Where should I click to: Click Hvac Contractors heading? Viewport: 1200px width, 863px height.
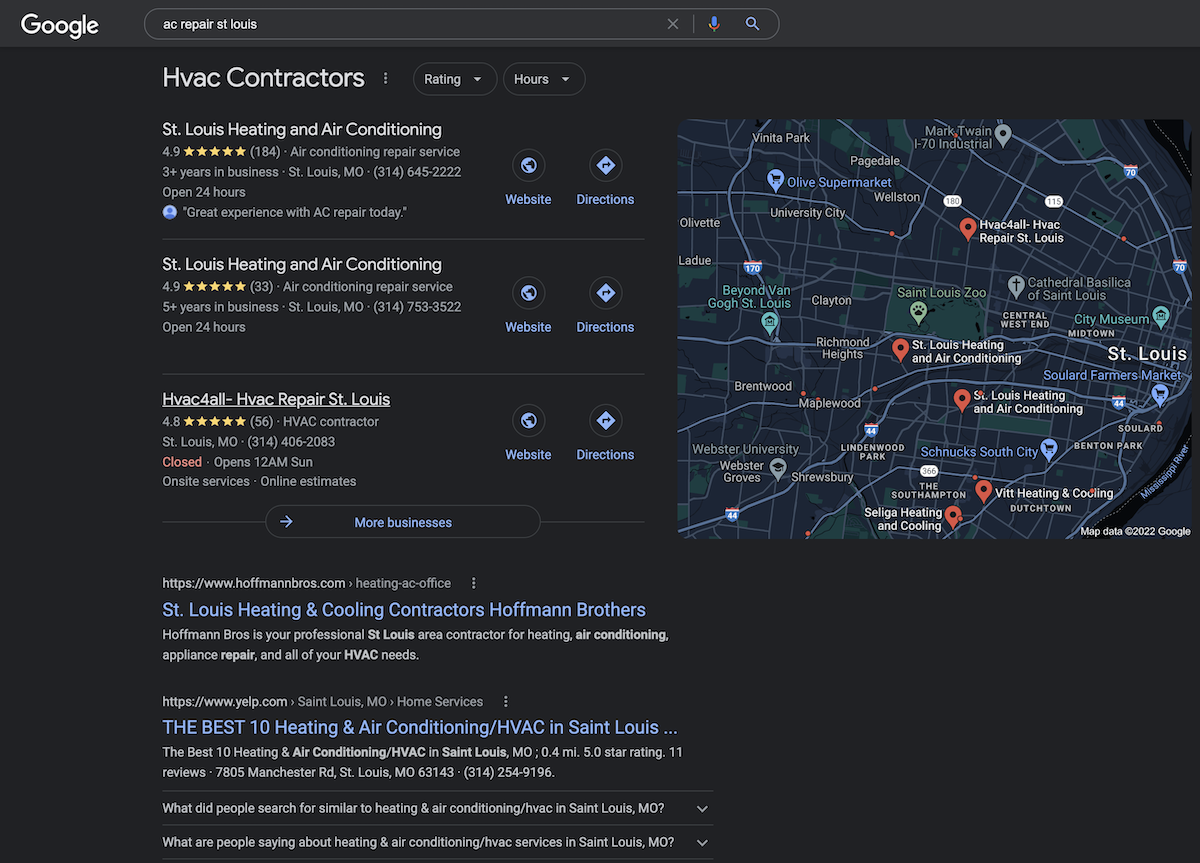tap(264, 78)
